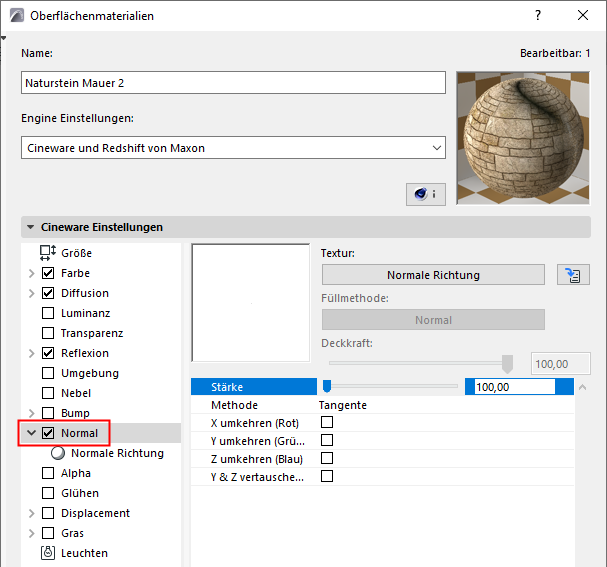This screenshot has height=567, width=607.
Task: Expand the Diffusion tree node
Action: coord(32,293)
